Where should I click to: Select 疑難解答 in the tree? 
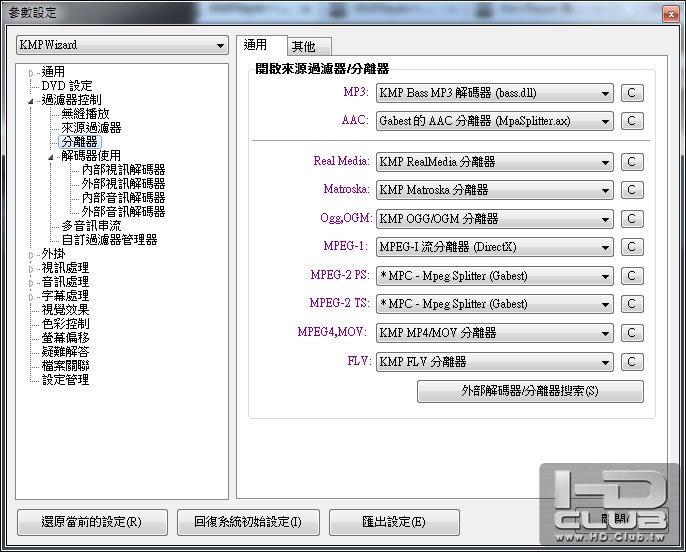pos(66,352)
